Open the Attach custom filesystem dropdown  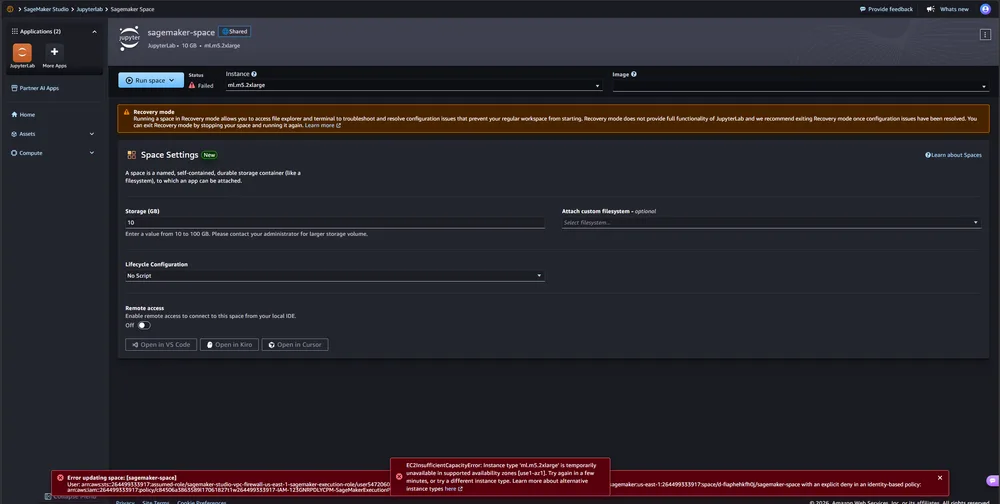point(771,223)
